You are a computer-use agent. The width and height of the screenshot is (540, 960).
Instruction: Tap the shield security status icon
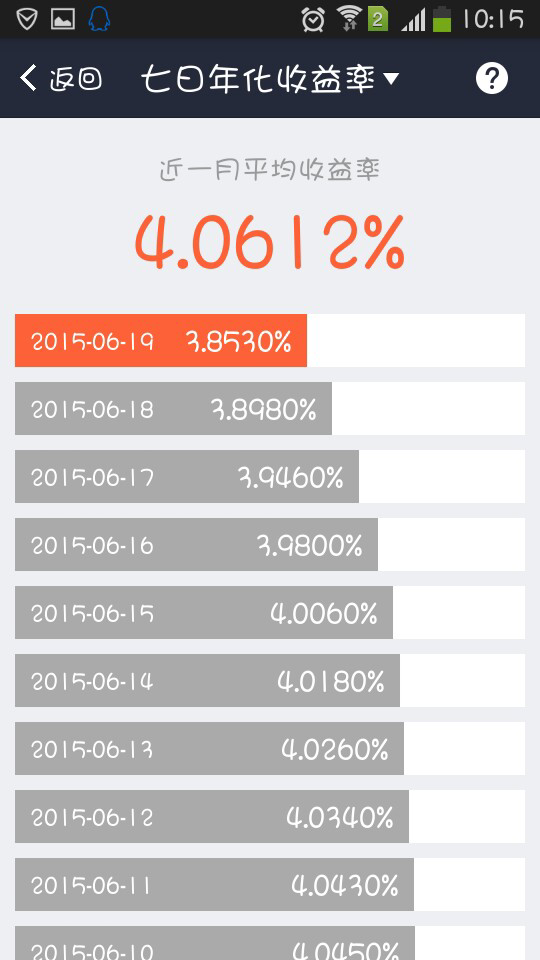26,19
